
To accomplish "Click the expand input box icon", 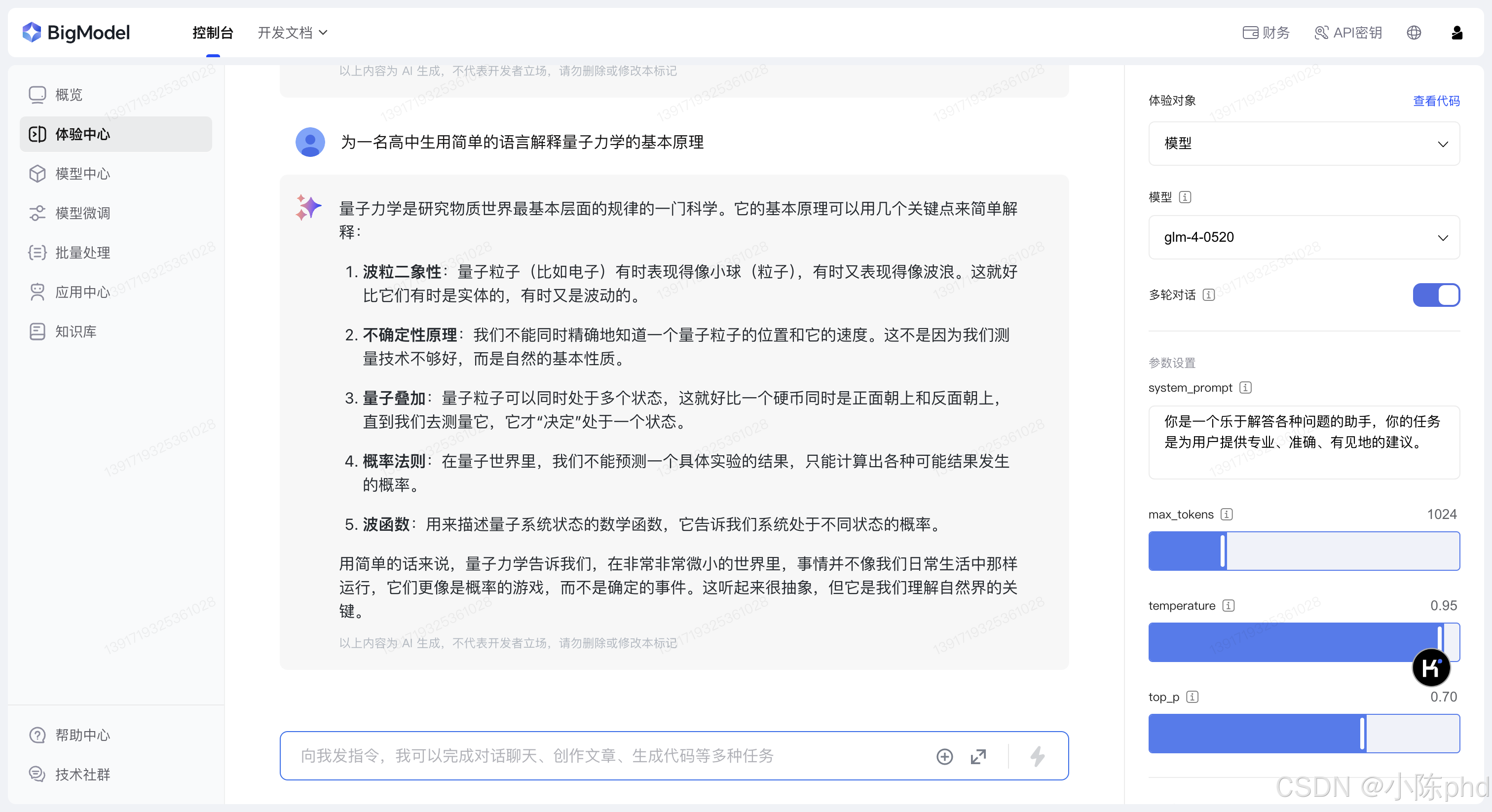I will (978, 756).
